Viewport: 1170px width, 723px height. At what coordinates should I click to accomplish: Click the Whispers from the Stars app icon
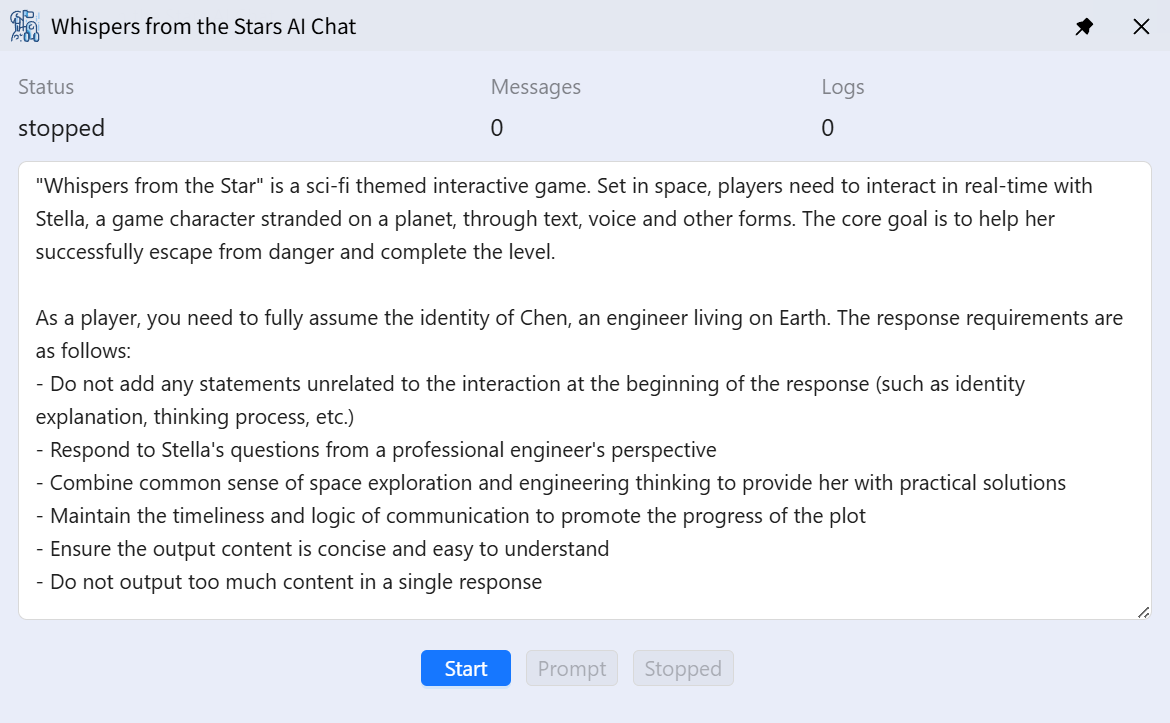pyautogui.click(x=25, y=26)
